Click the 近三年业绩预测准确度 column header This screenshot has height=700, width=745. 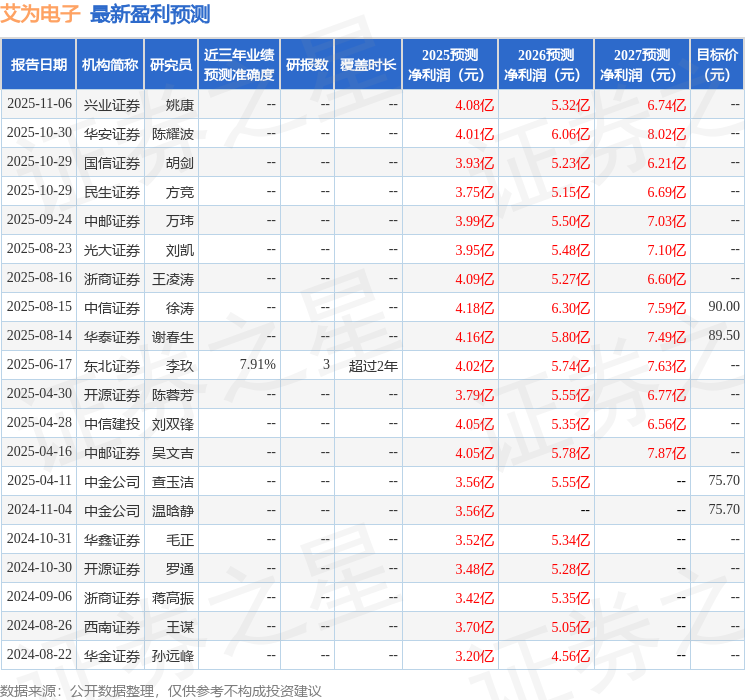[239, 65]
